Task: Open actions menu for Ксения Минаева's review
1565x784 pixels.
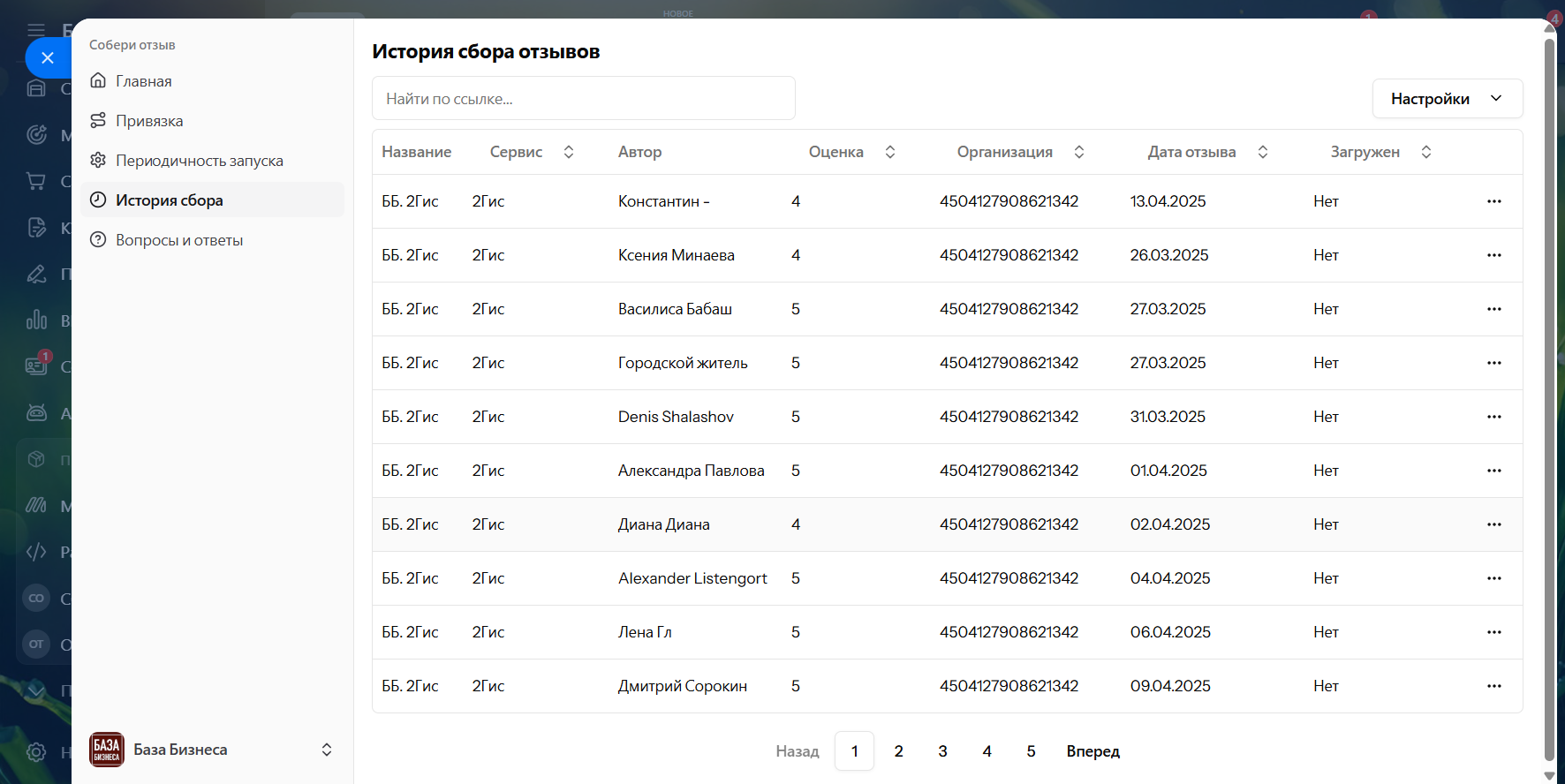Action: 1494,255
